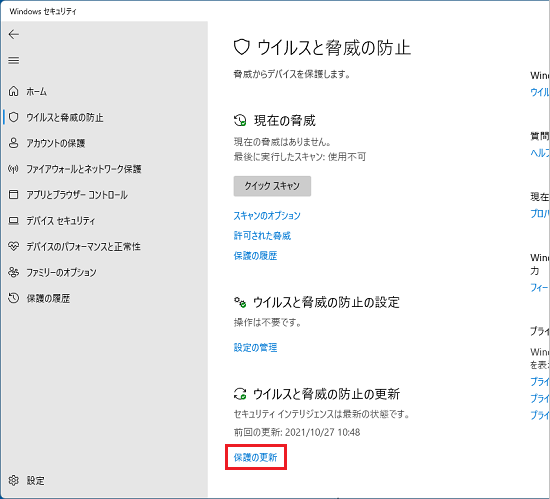This screenshot has width=550, height=499.
Task: Open 保護の履歴 in the sidebar
Action: pyautogui.click(x=48, y=298)
